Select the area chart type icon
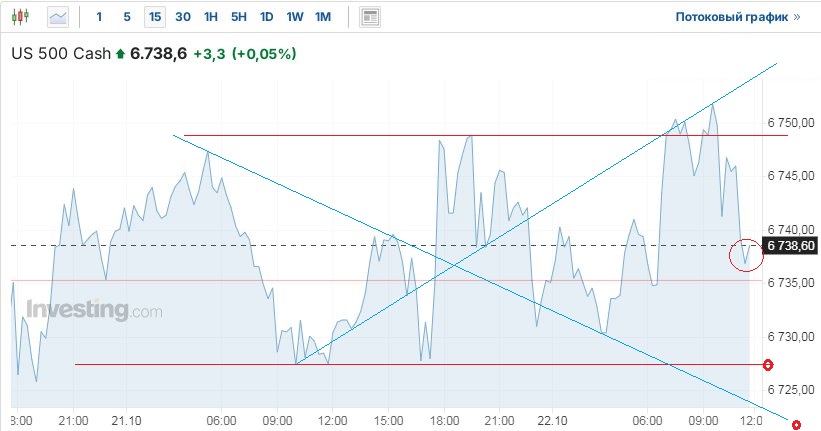 point(58,17)
